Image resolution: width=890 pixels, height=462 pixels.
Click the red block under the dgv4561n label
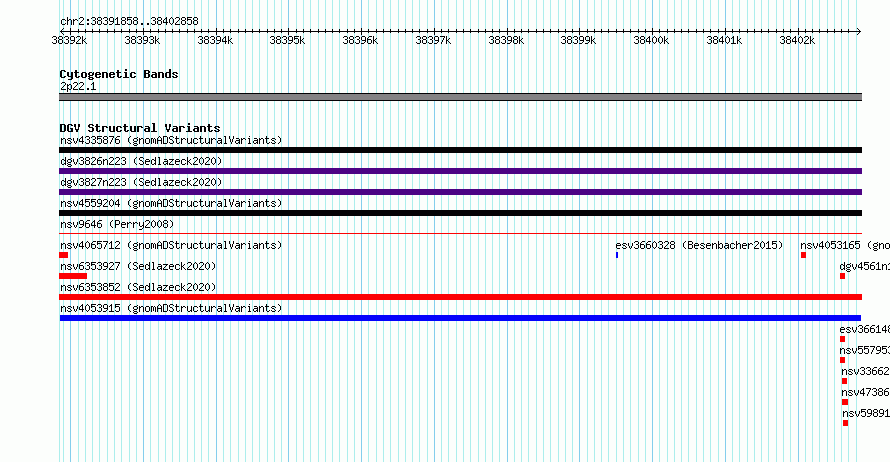click(x=842, y=276)
